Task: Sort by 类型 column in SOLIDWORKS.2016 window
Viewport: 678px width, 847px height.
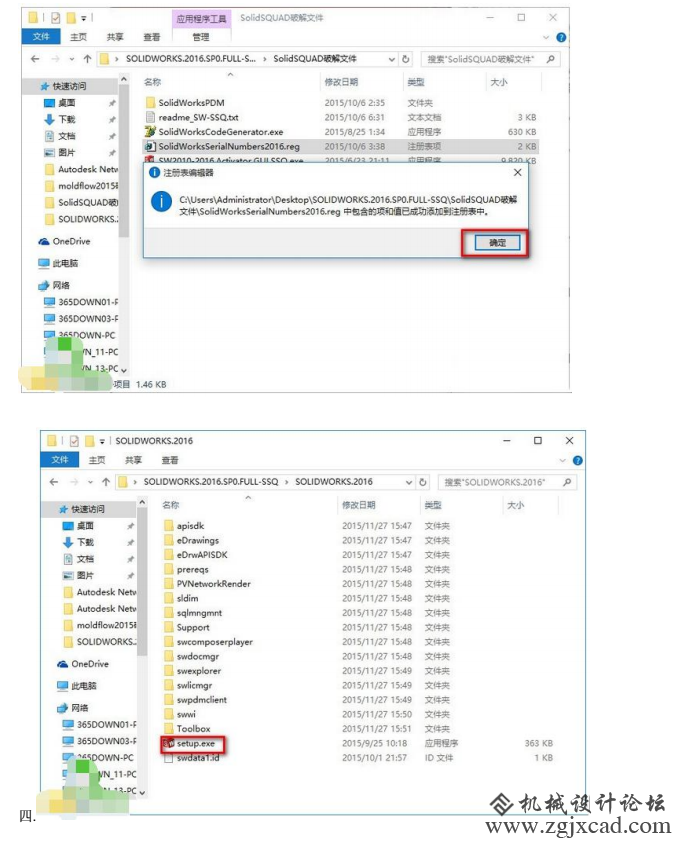Action: coord(433,505)
